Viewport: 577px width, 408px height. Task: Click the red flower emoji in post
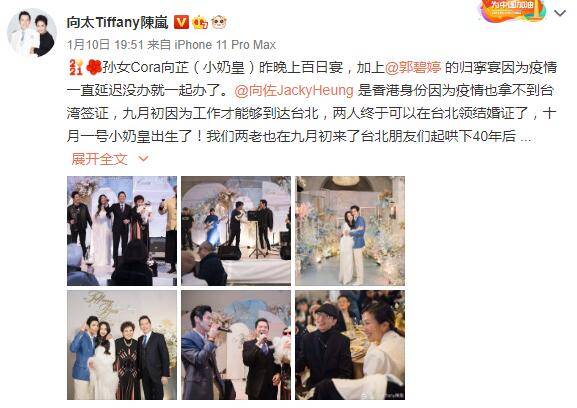click(x=93, y=67)
